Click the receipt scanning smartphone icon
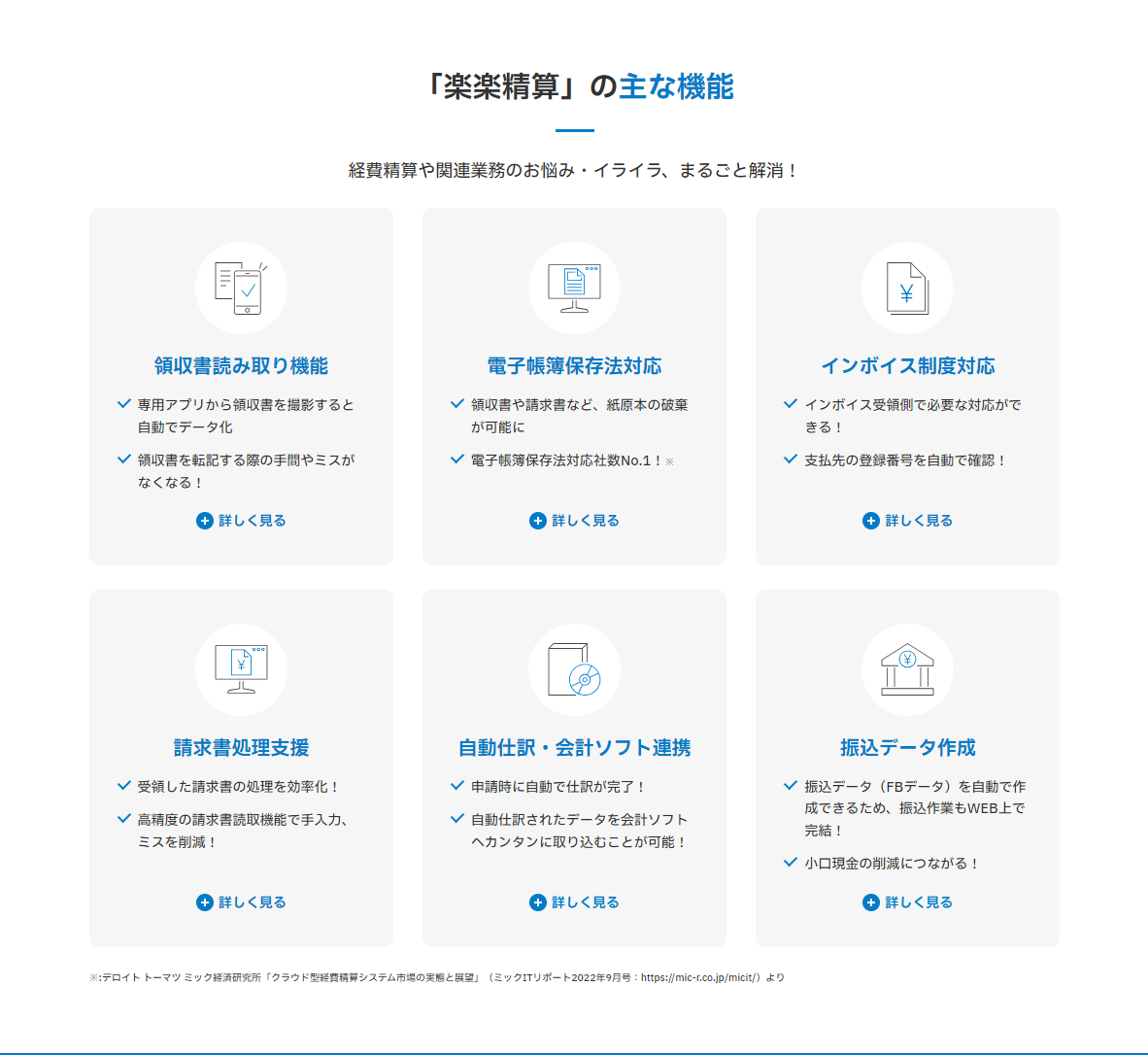This screenshot has width=1148, height=1055. click(x=241, y=289)
